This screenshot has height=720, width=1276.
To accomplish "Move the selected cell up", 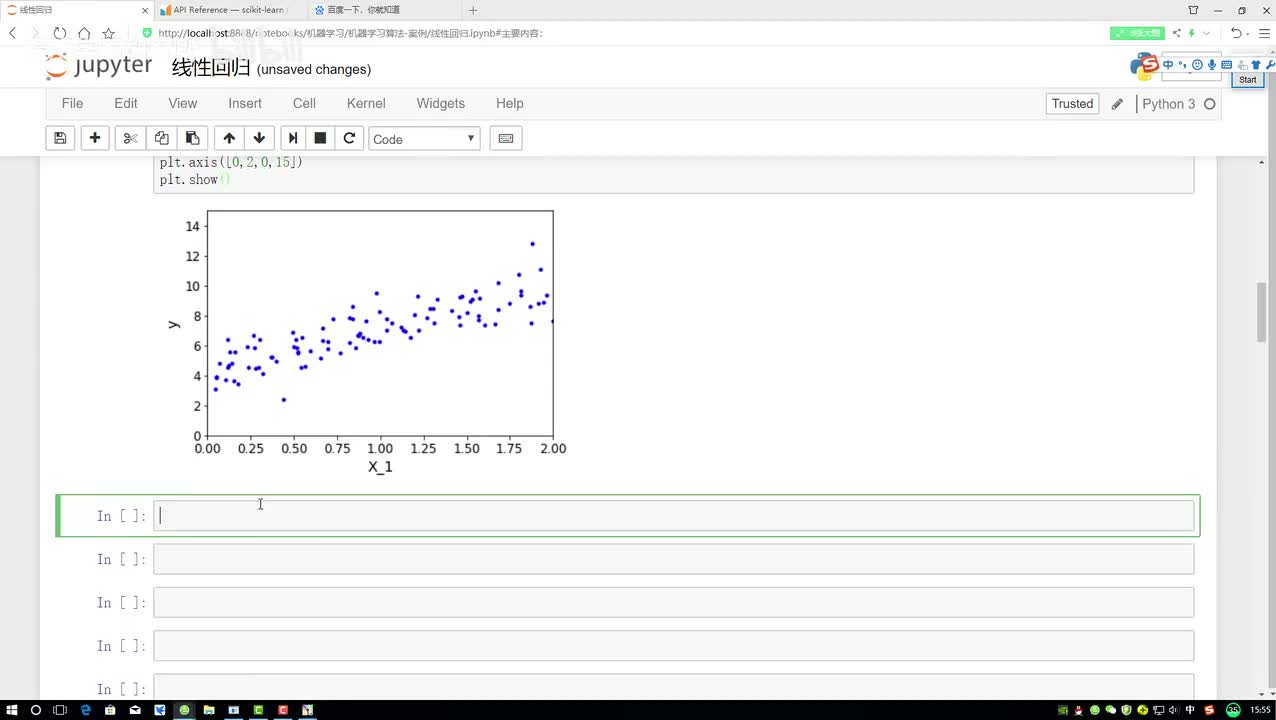I will 229,138.
